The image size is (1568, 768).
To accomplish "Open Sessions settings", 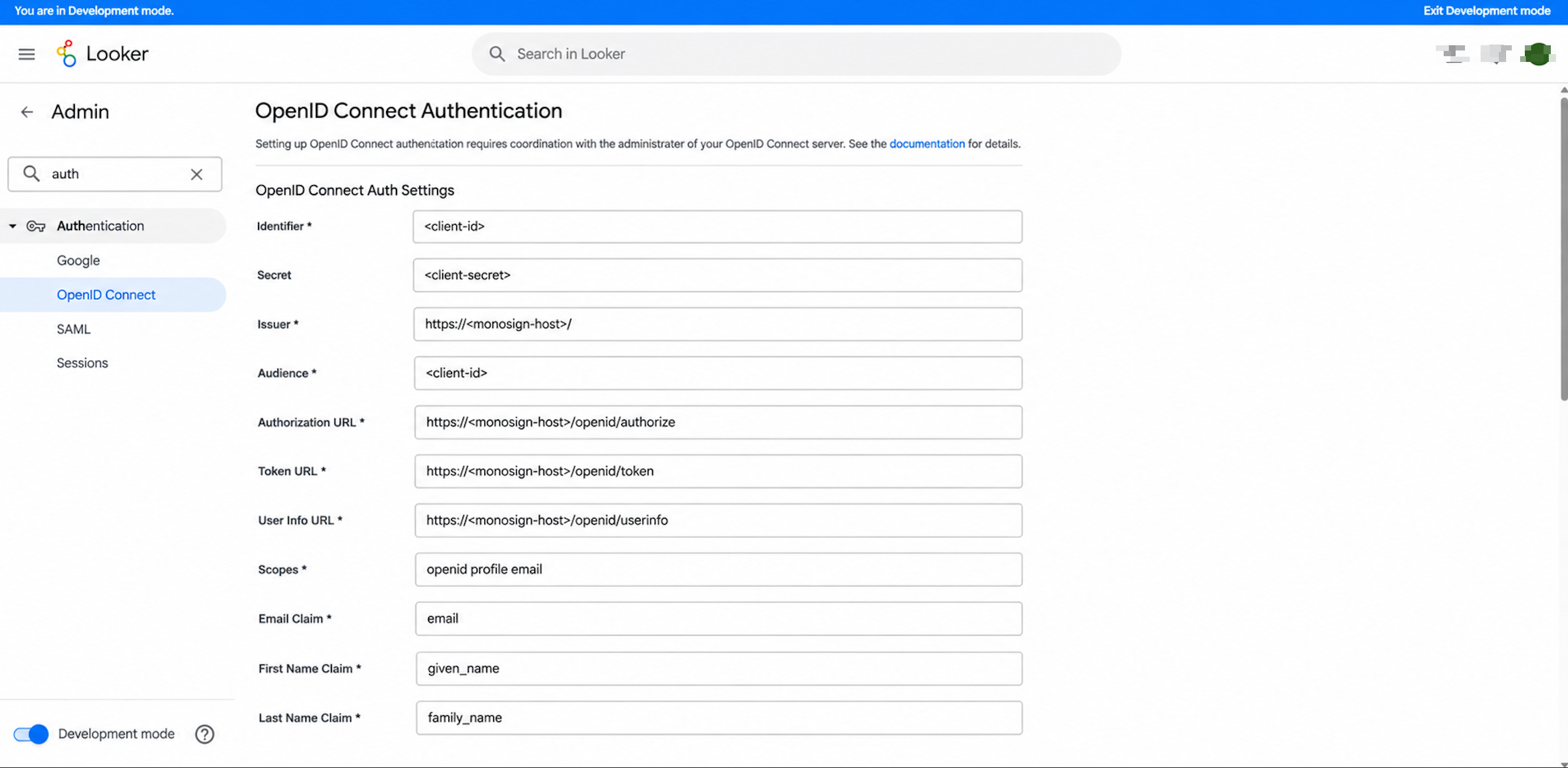I will [x=82, y=363].
